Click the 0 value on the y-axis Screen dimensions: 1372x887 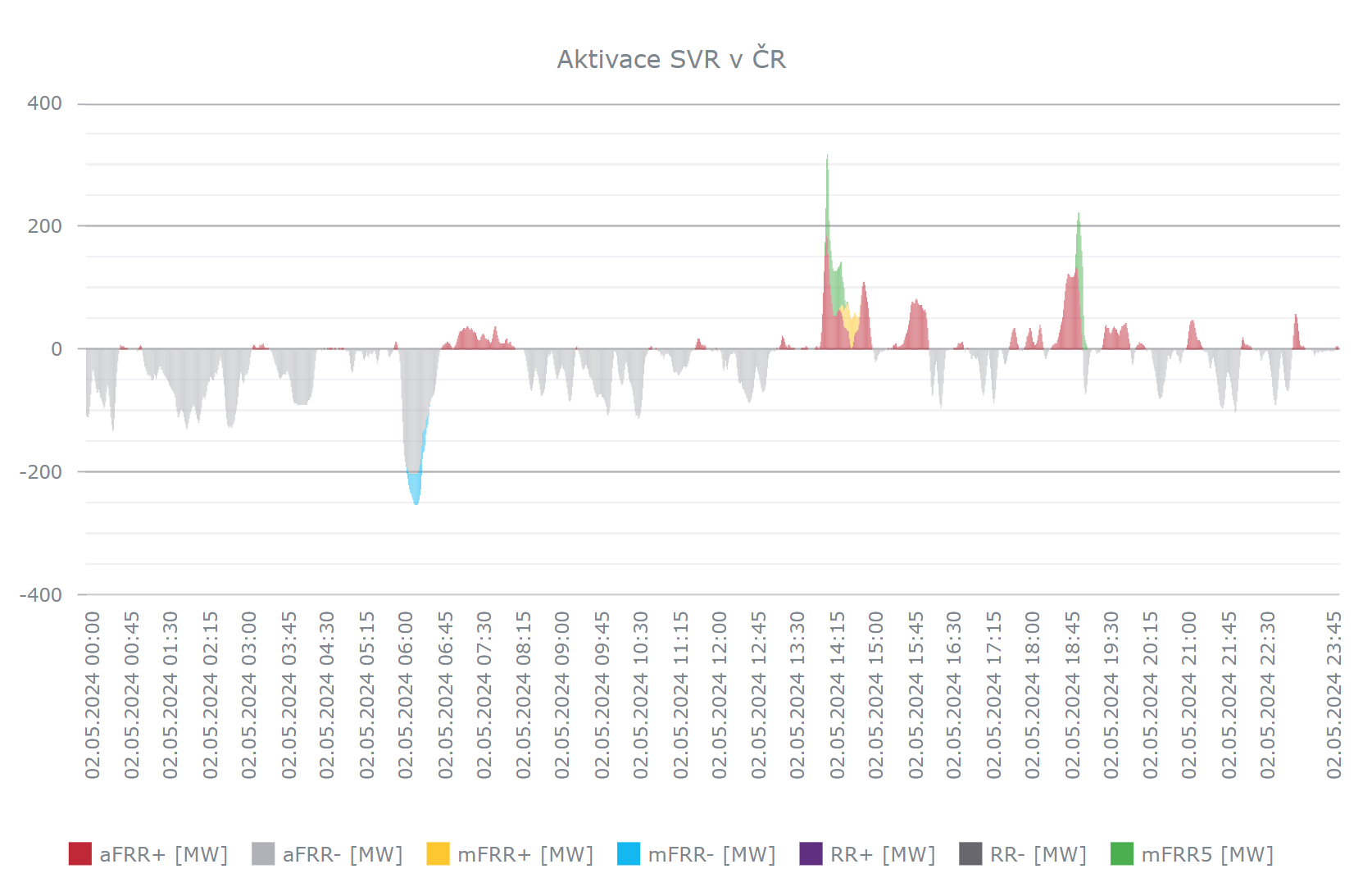click(x=57, y=349)
